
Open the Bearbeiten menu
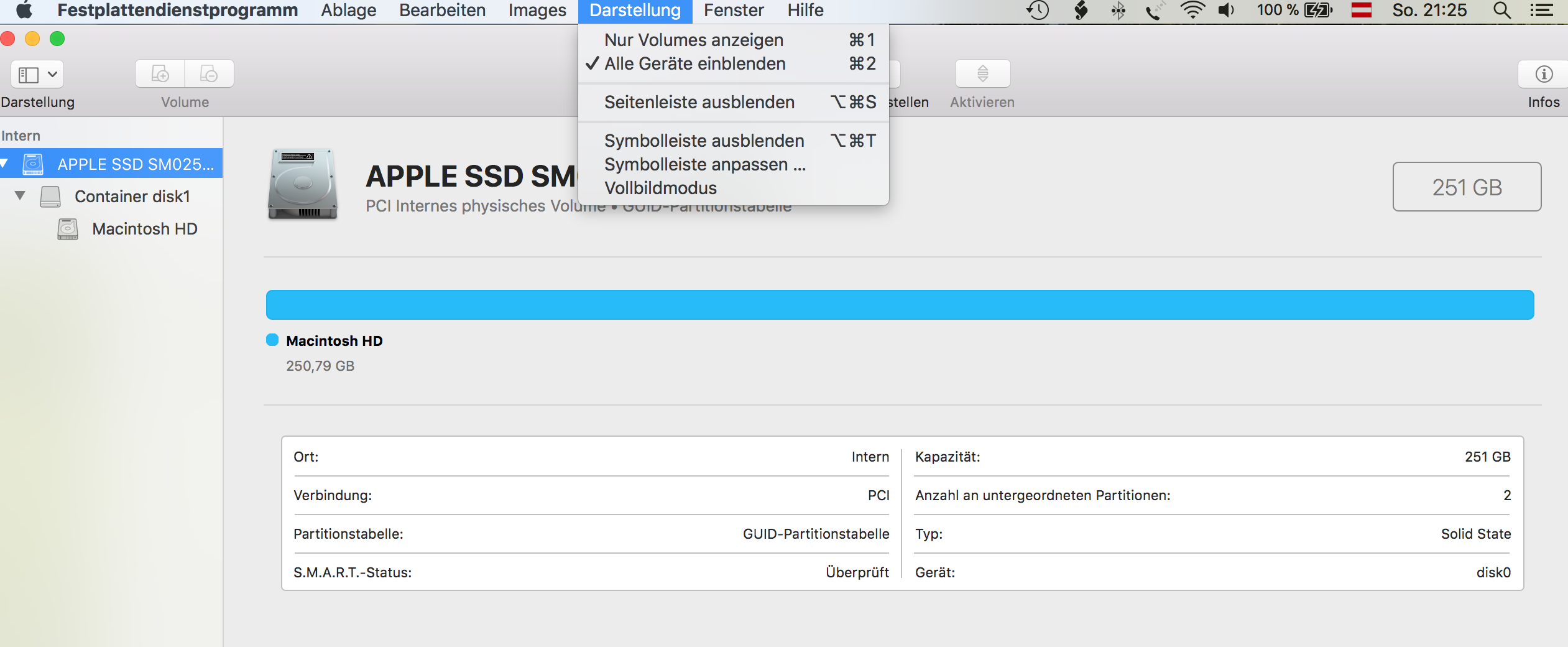point(442,11)
